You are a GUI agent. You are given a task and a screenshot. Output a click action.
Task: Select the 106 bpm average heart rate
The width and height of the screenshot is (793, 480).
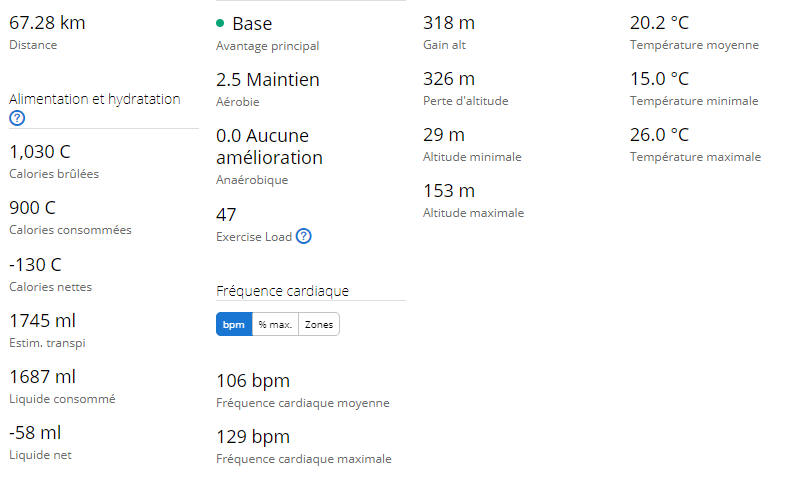[253, 380]
